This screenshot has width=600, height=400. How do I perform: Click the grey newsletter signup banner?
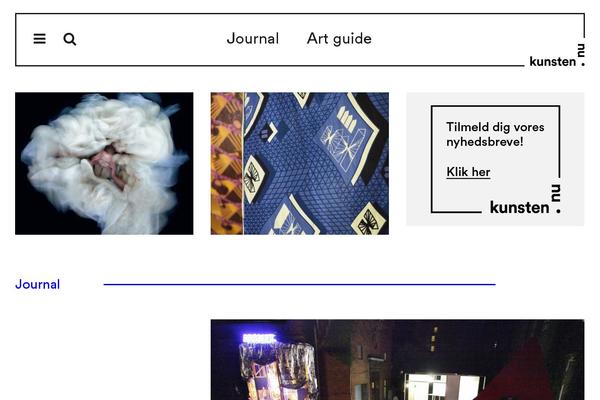click(495, 159)
